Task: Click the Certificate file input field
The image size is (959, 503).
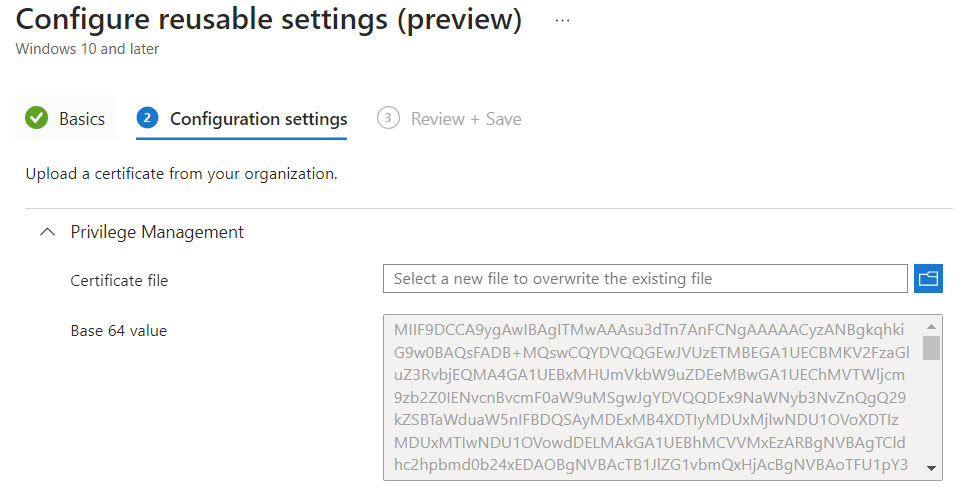Action: pyautogui.click(x=645, y=278)
